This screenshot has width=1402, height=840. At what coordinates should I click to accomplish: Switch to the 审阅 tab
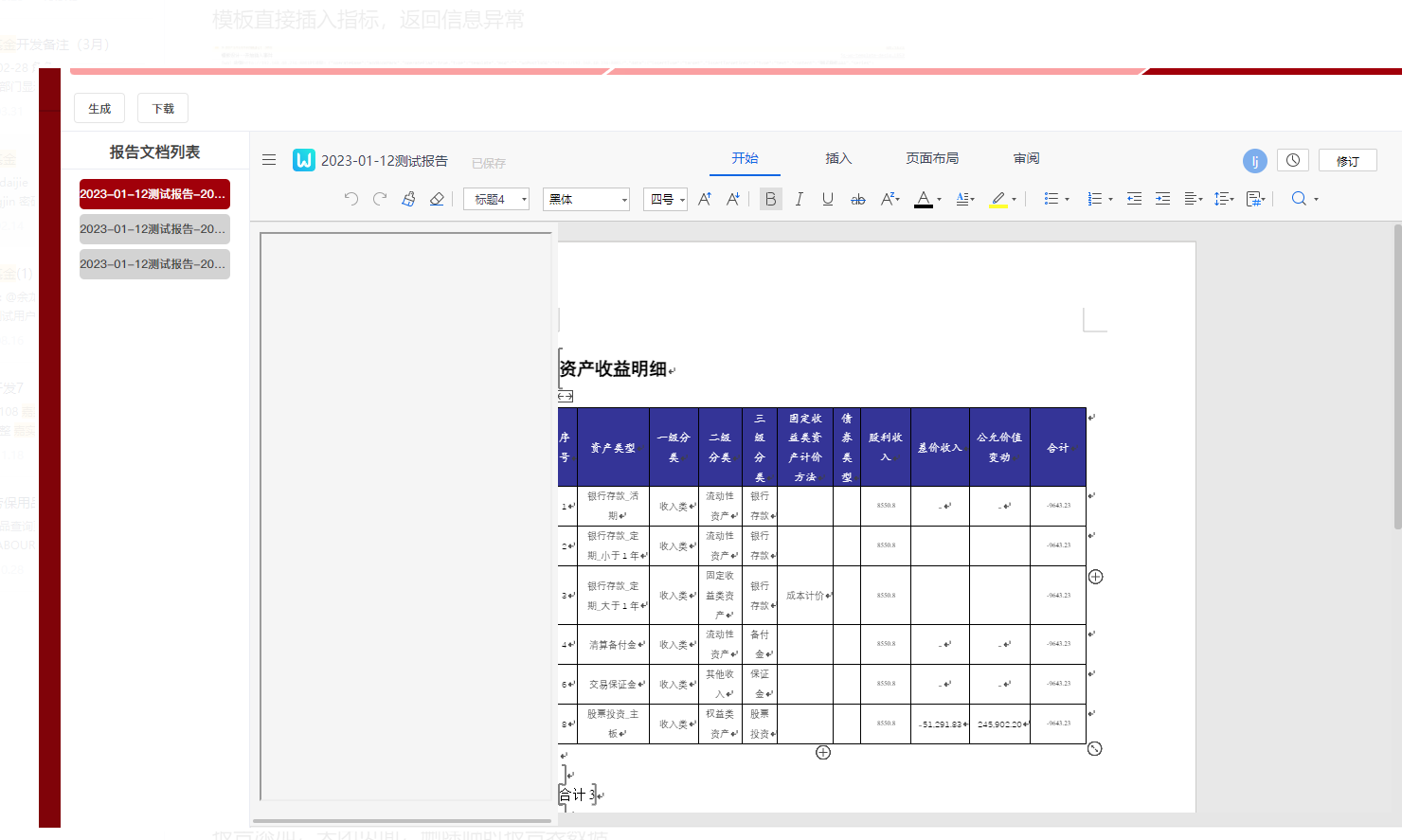pyautogui.click(x=1026, y=158)
